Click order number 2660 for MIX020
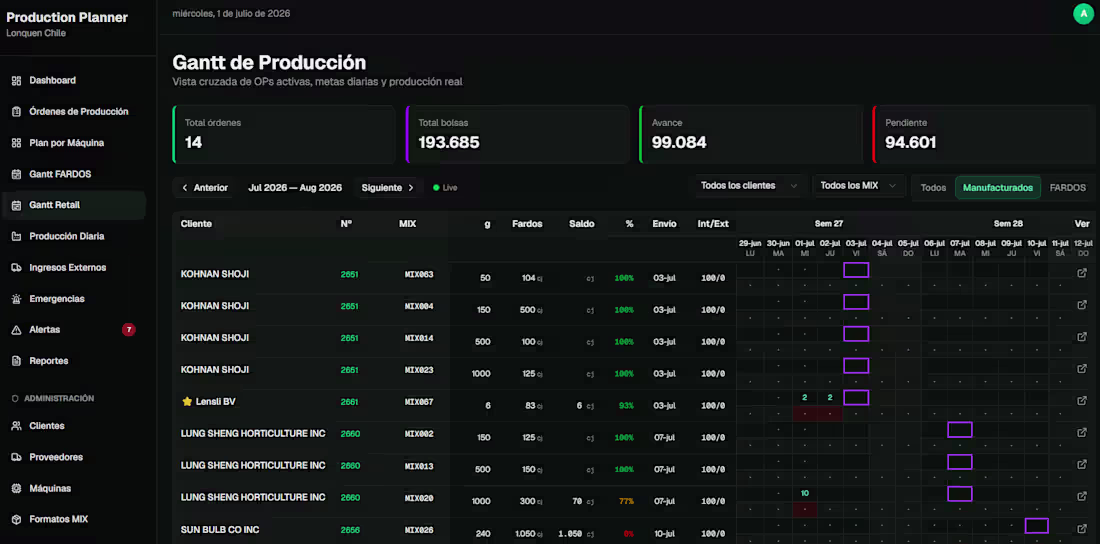Screen dimensions: 1100x544 (350, 498)
